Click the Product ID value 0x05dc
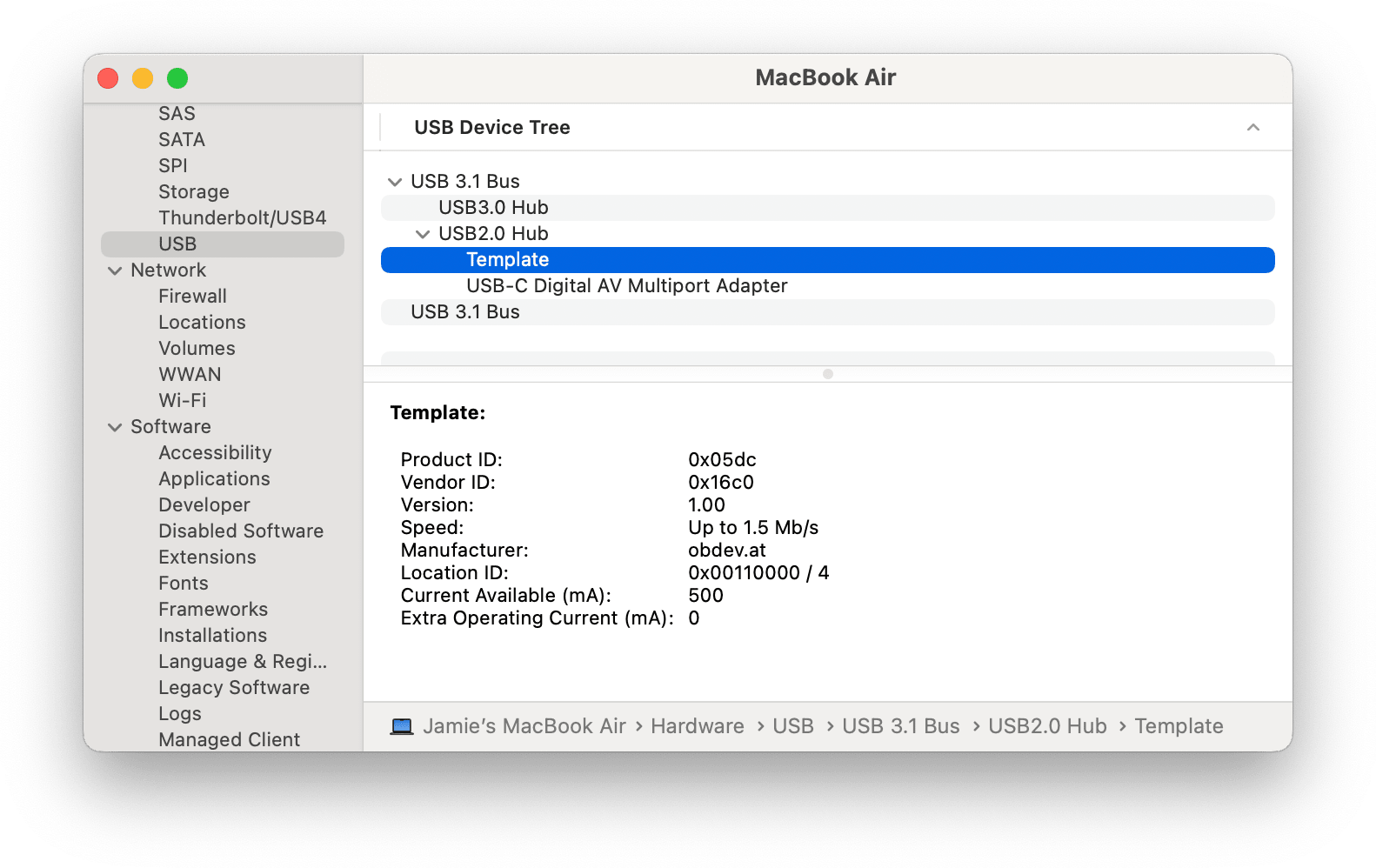Screen dimensions: 1376x868 click(x=722, y=460)
